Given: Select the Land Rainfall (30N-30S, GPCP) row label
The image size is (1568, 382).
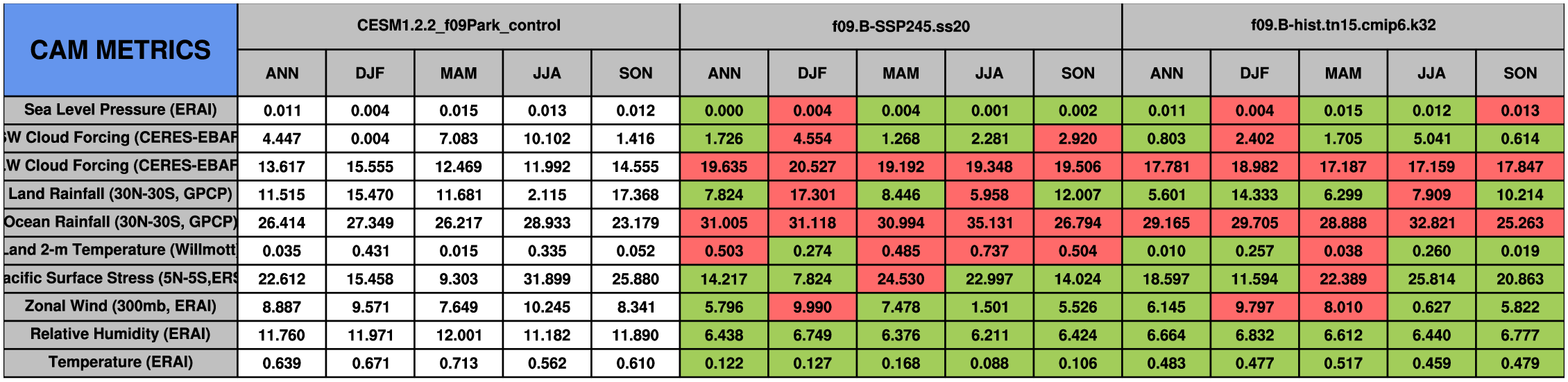Looking at the screenshot, I should coord(120,194).
